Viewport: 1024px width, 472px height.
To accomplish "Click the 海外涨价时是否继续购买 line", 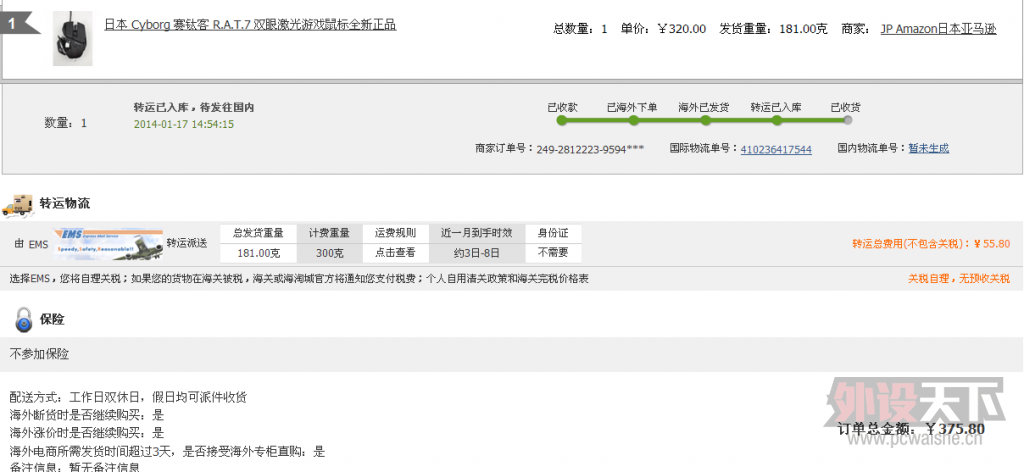I will [87, 432].
